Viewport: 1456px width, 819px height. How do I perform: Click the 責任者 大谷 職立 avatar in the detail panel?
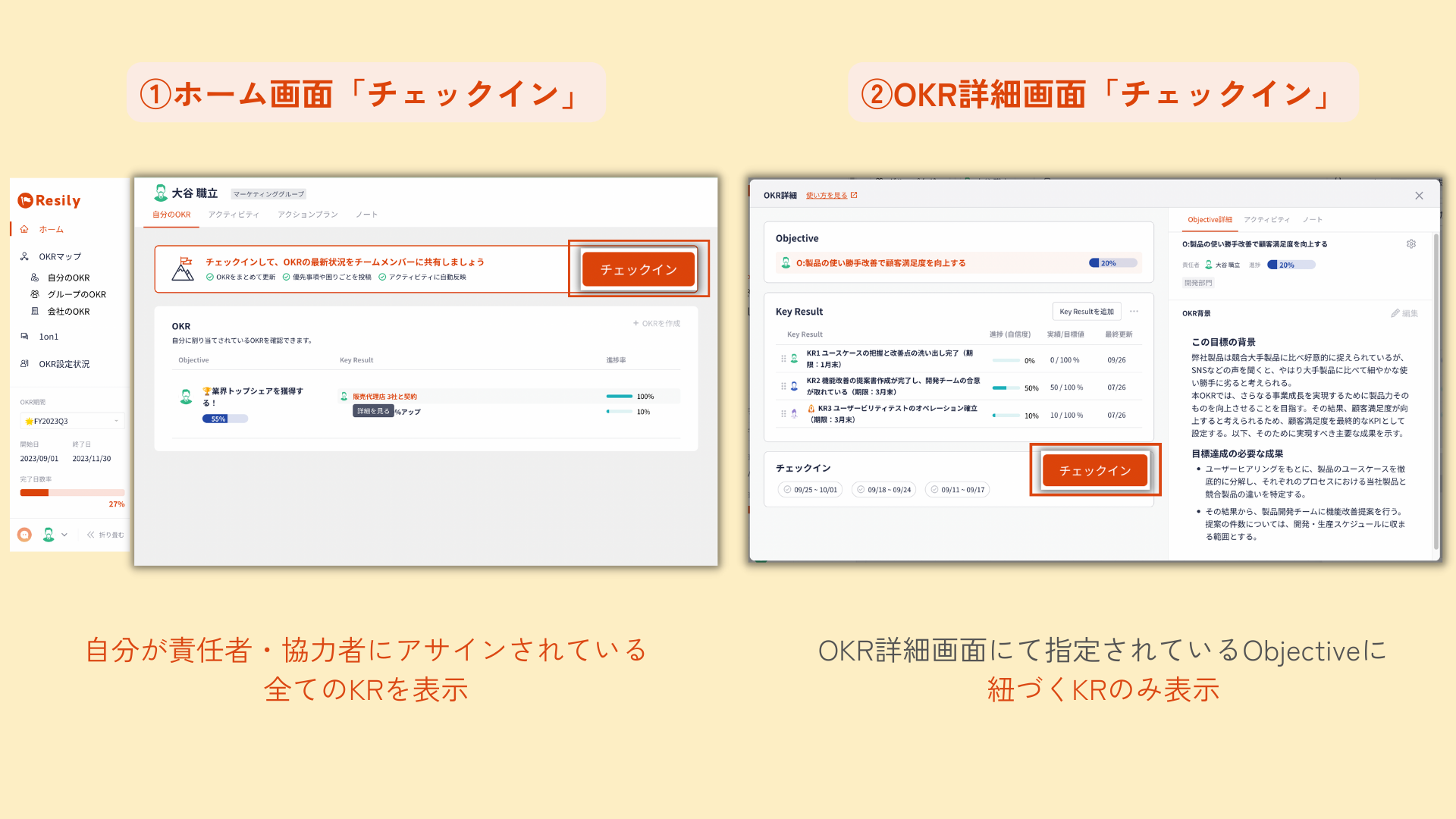coord(1209,265)
